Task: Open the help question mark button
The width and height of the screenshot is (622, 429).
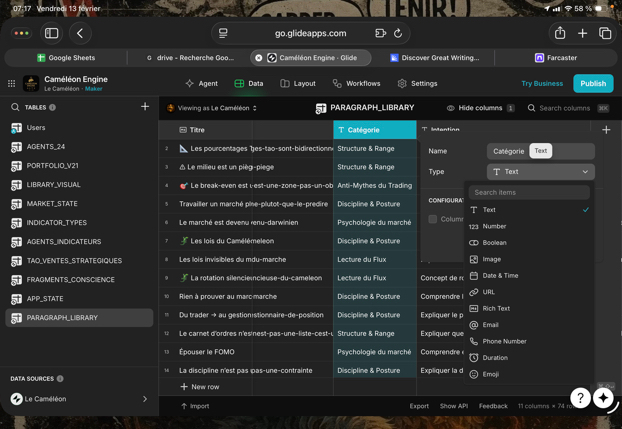Action: [x=580, y=398]
